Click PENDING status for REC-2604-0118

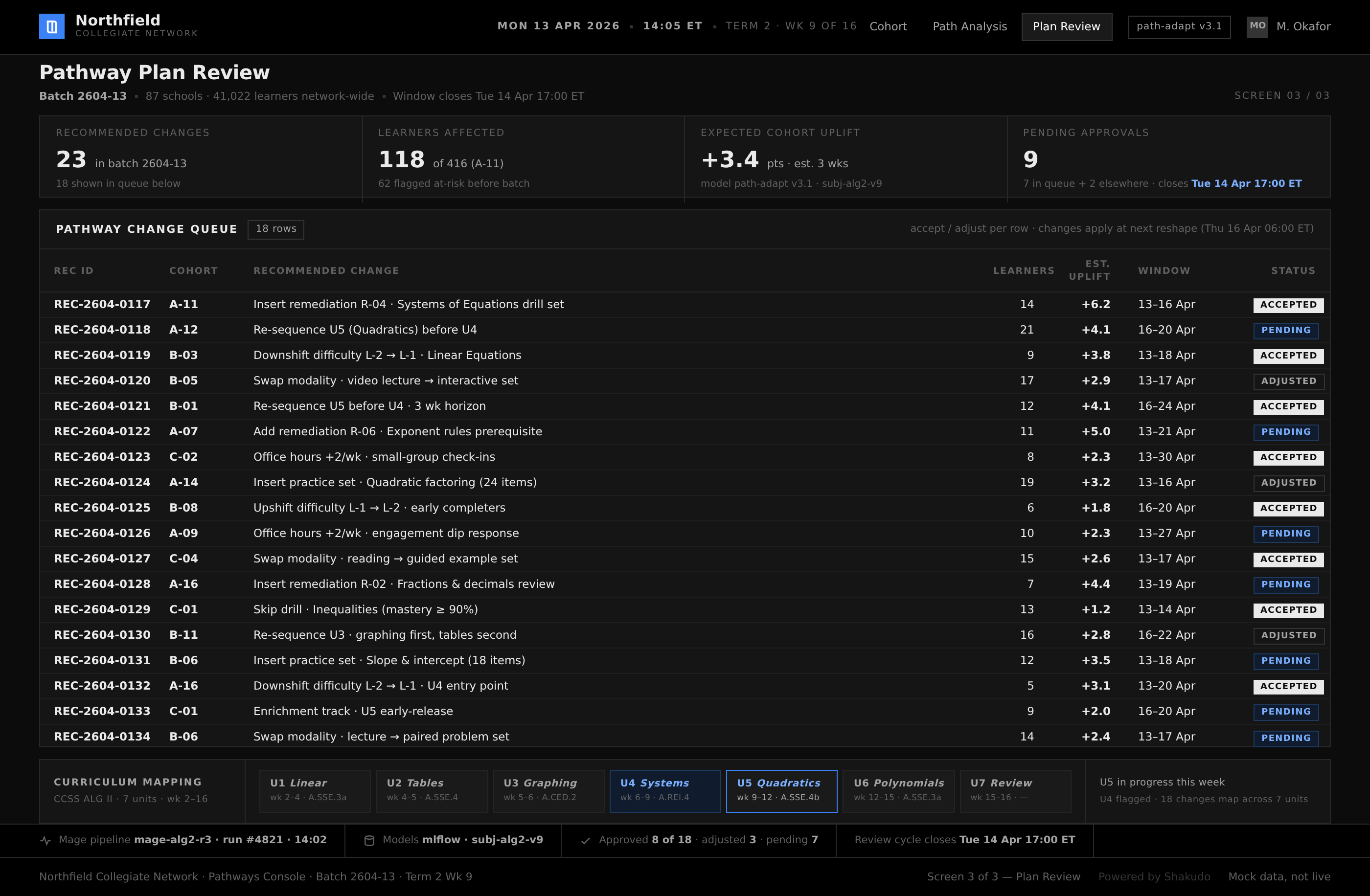[1286, 330]
